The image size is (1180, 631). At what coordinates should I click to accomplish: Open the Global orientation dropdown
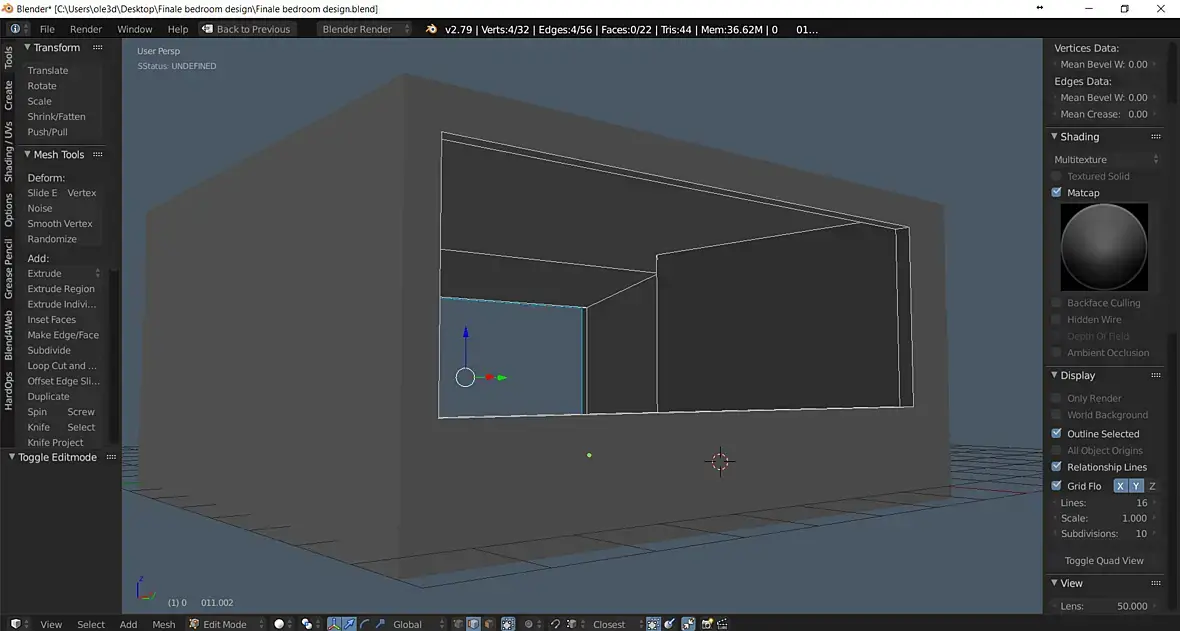click(x=417, y=624)
